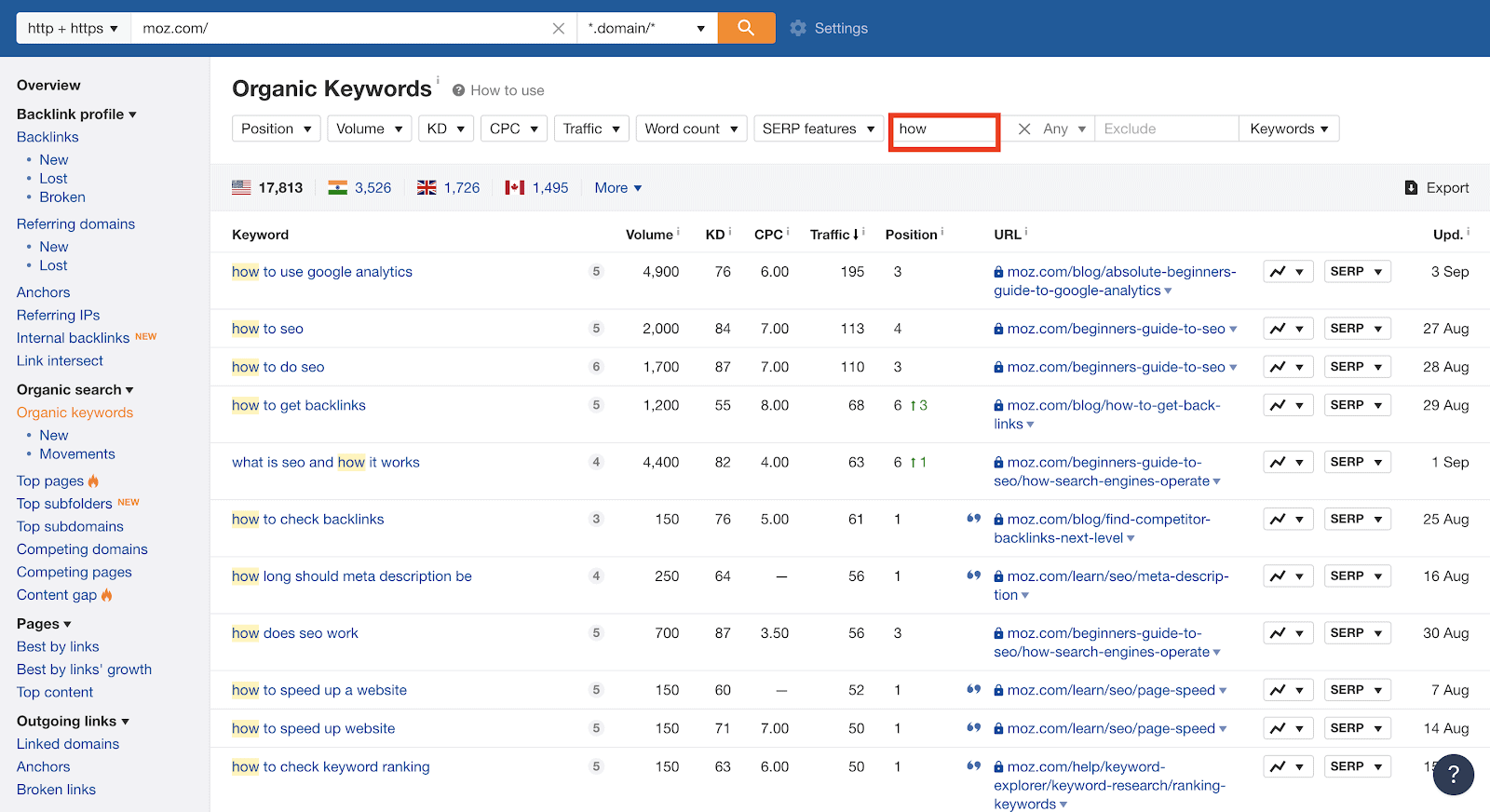Open keyword 'how does seo work'

tap(295, 633)
